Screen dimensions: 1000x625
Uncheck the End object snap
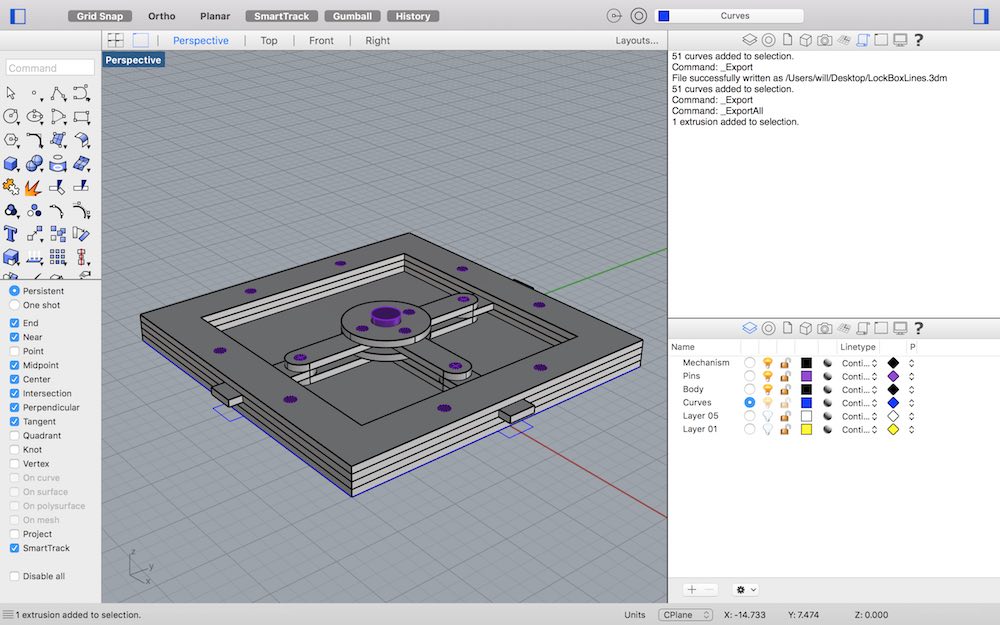pyautogui.click(x=14, y=323)
